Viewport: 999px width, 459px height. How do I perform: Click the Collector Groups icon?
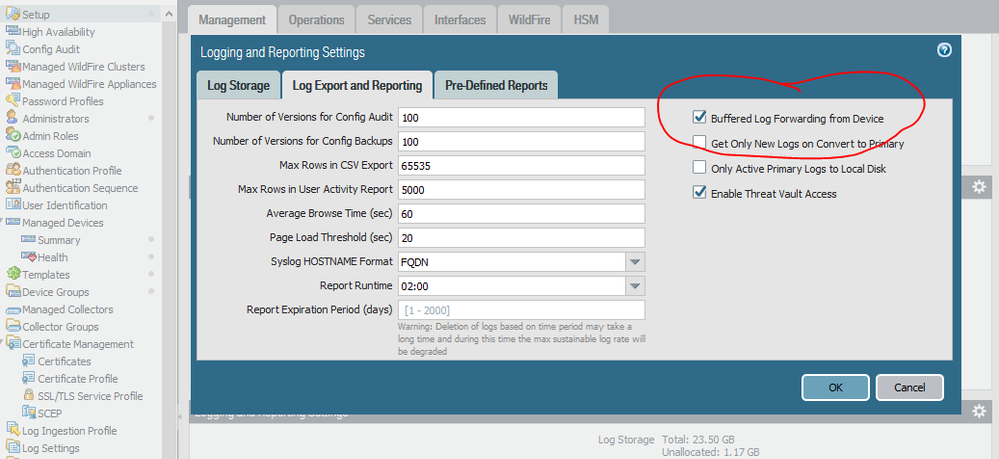pos(13,326)
